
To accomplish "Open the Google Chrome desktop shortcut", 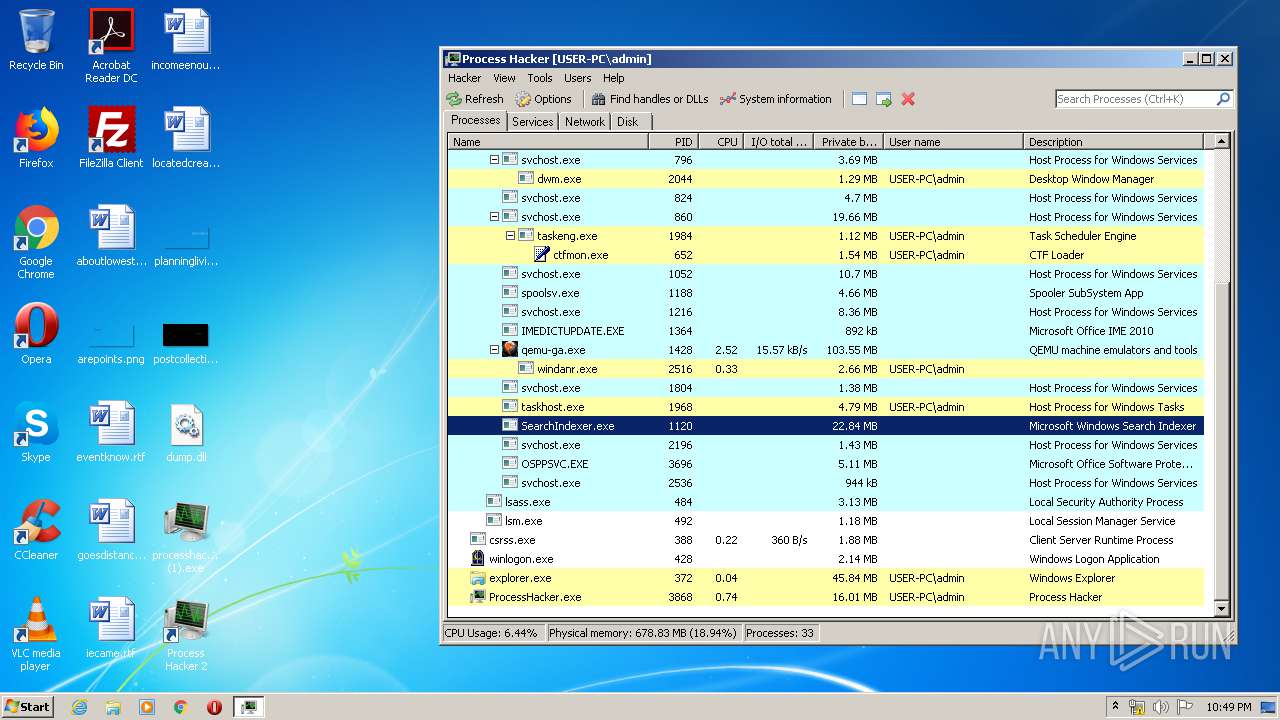I will click(36, 243).
